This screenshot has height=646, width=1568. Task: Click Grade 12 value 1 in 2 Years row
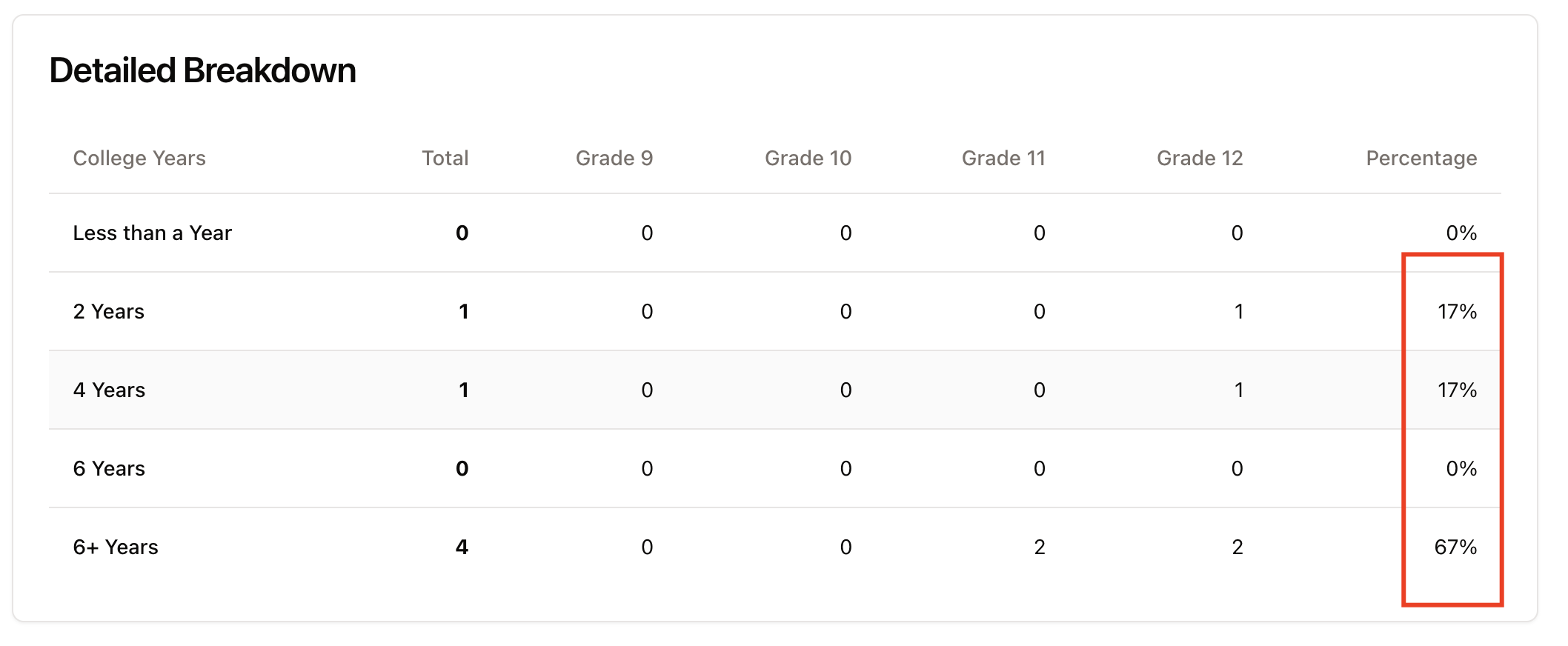pos(1238,311)
